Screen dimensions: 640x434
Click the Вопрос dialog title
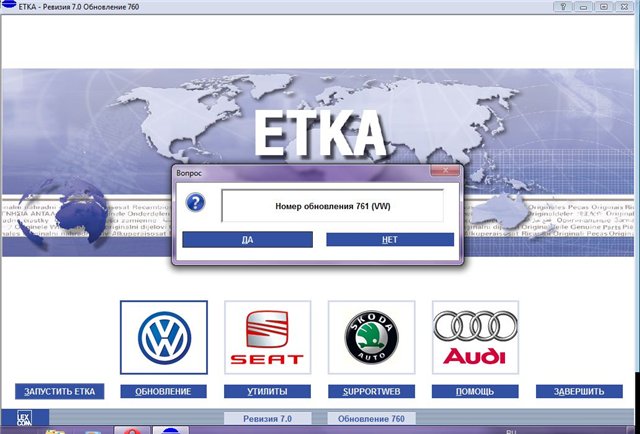[189, 173]
